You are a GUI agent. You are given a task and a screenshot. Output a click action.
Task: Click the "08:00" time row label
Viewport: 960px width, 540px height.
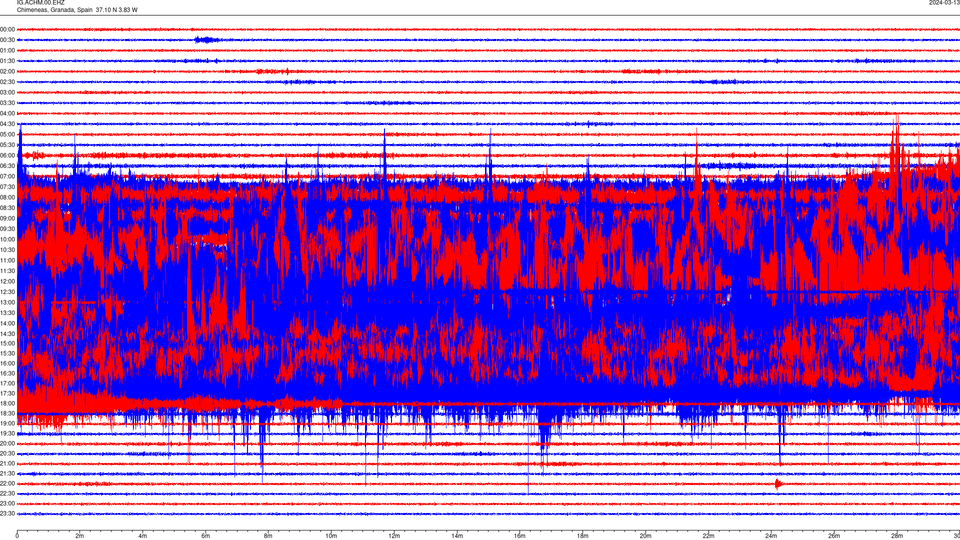(x=7, y=197)
